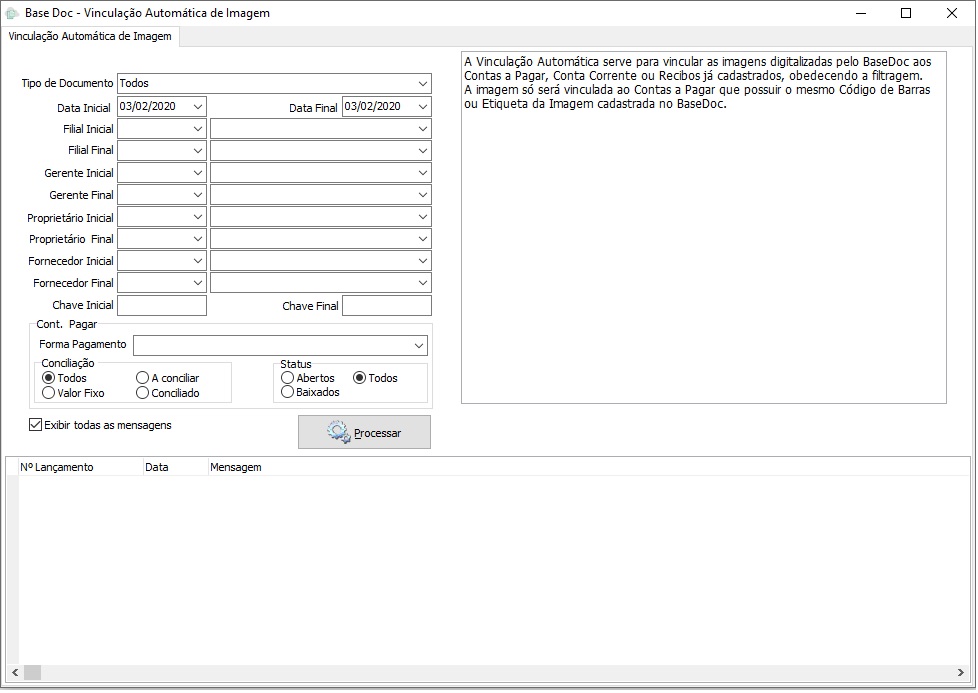This screenshot has height=693, width=978.
Task: Click into the Chave Inicial field
Action: (162, 306)
